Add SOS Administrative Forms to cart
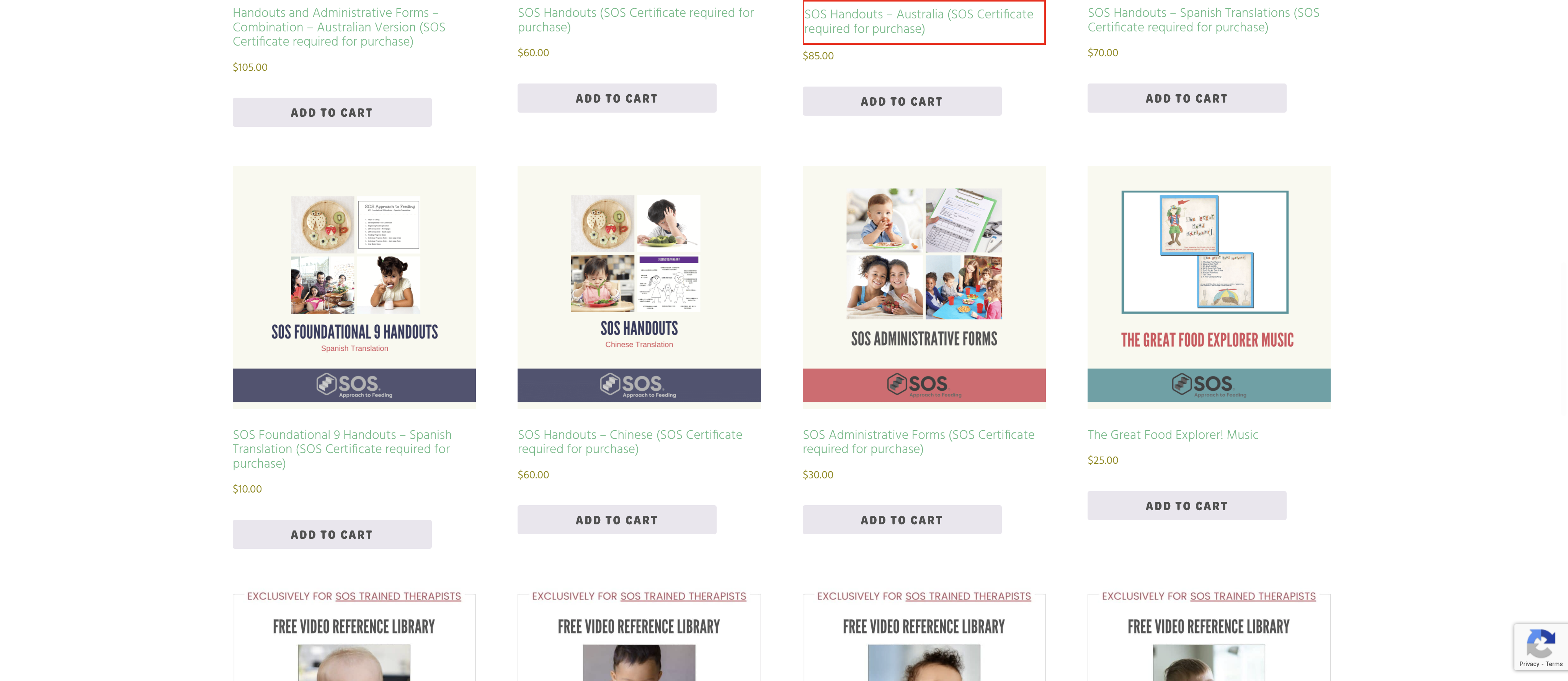The width and height of the screenshot is (1568, 681). 902,520
